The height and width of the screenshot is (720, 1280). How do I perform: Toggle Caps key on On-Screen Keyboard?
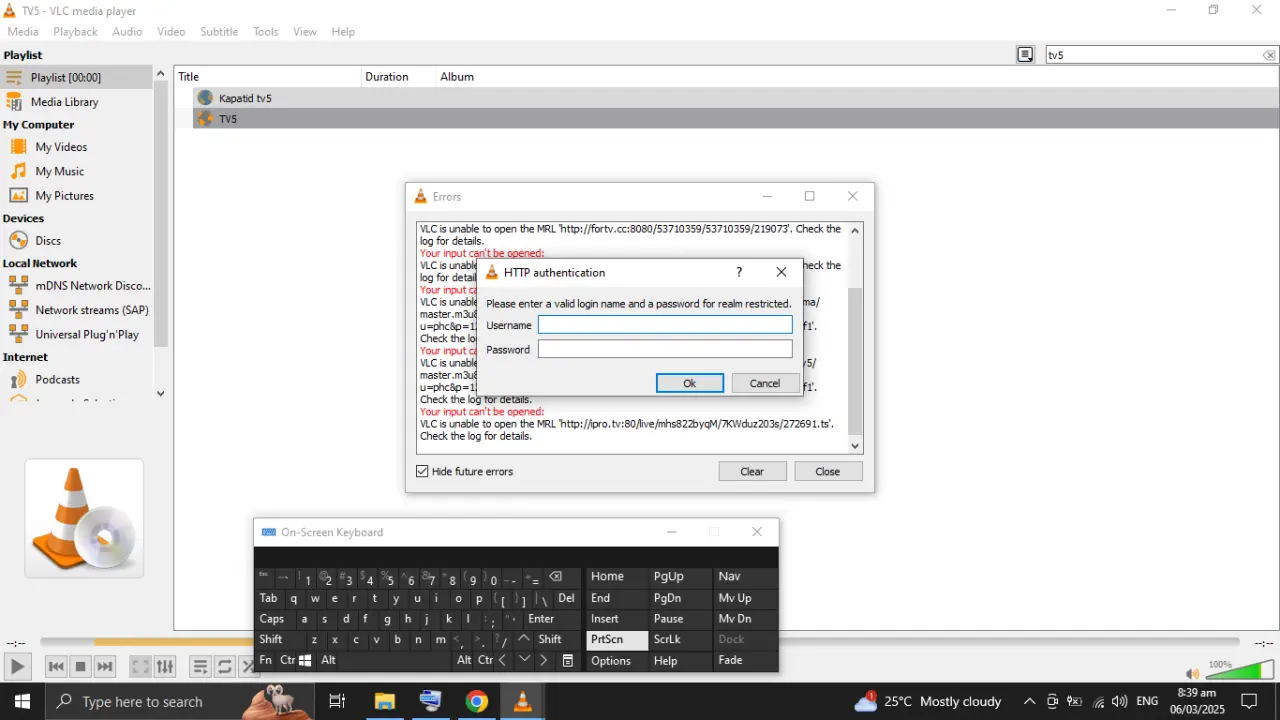pos(272,619)
